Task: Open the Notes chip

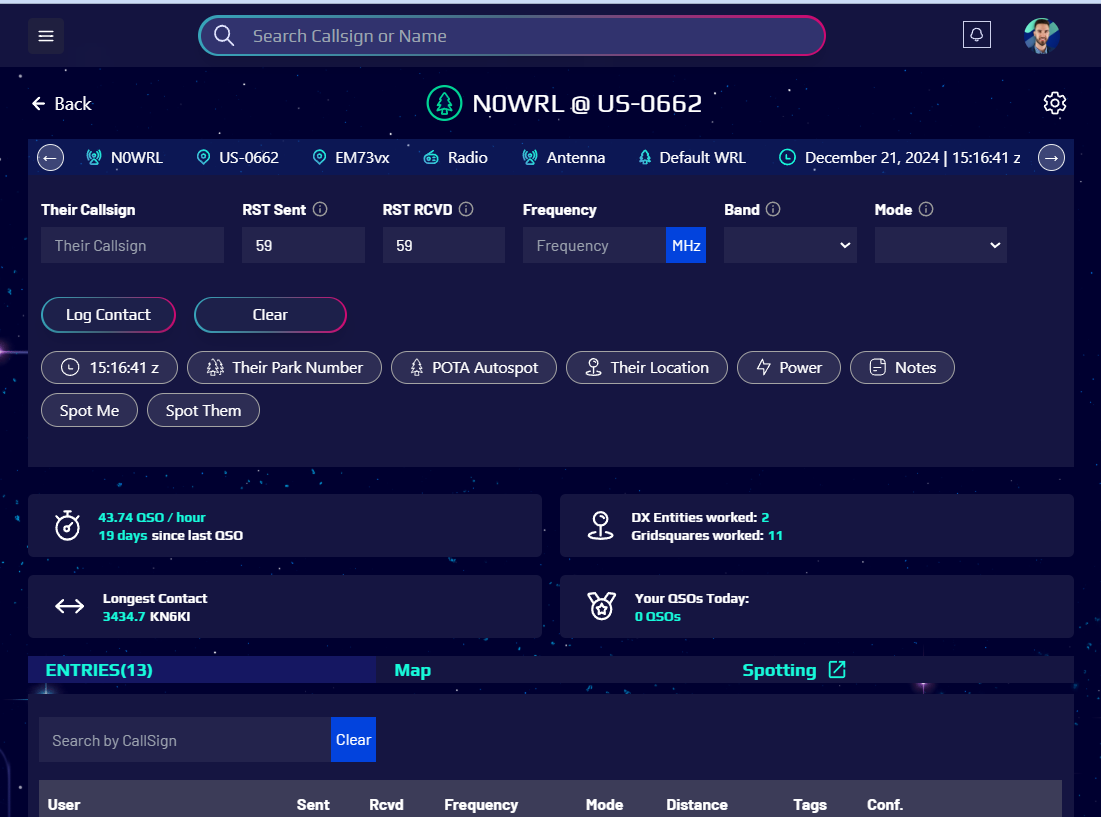Action: pyautogui.click(x=902, y=367)
